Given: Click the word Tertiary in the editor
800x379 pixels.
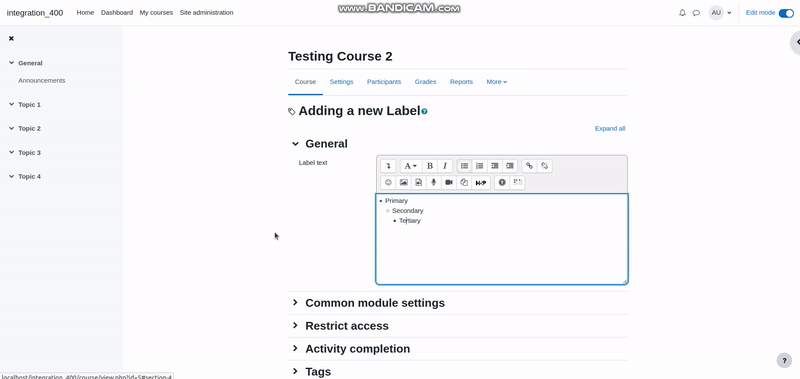Looking at the screenshot, I should tap(410, 221).
